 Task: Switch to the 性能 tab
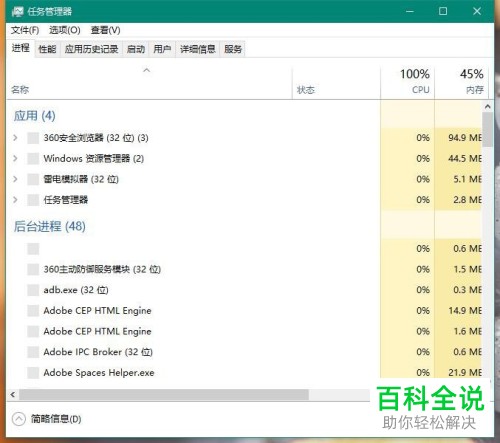tap(47, 49)
